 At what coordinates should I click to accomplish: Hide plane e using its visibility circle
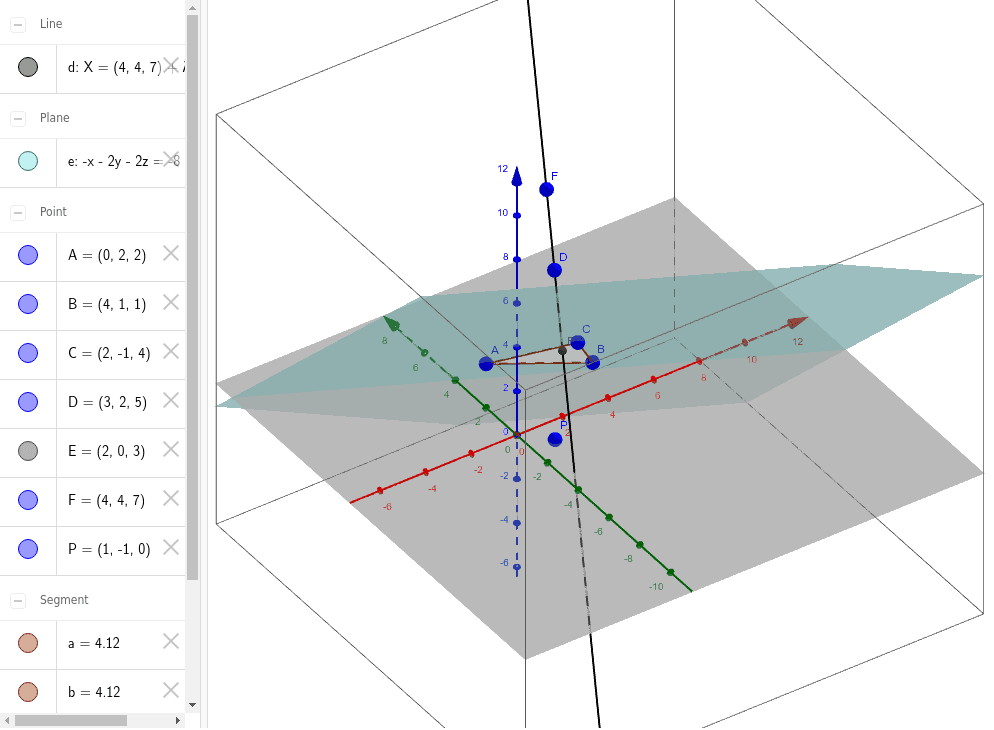[27, 159]
